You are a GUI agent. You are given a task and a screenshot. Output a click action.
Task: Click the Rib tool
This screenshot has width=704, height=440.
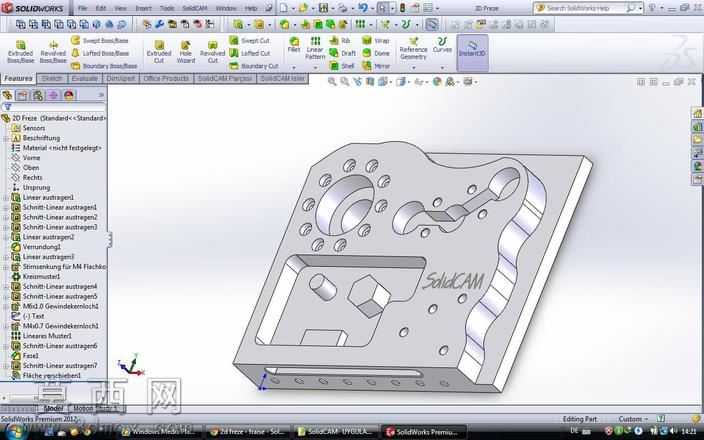coord(340,40)
